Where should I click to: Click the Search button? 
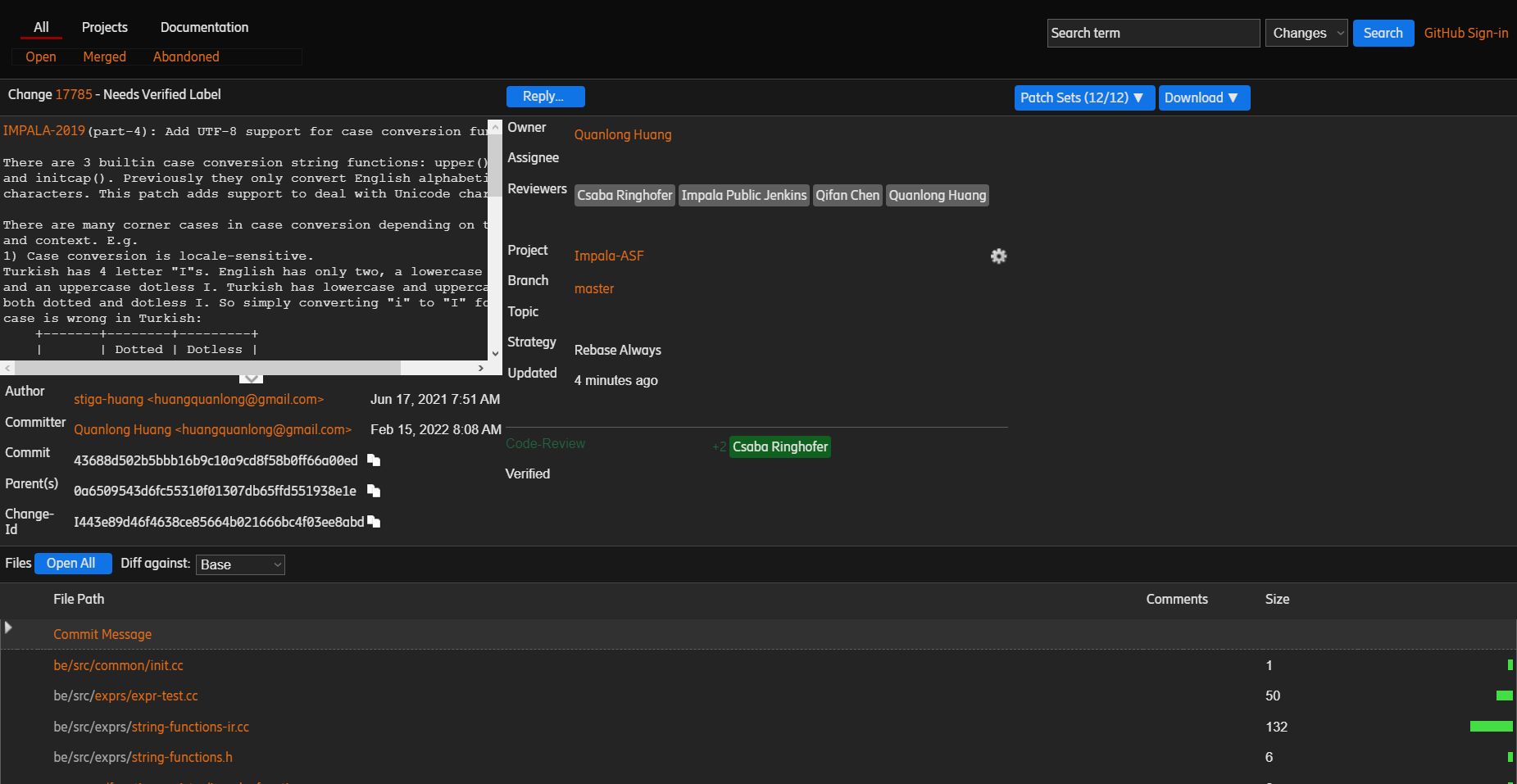1383,33
